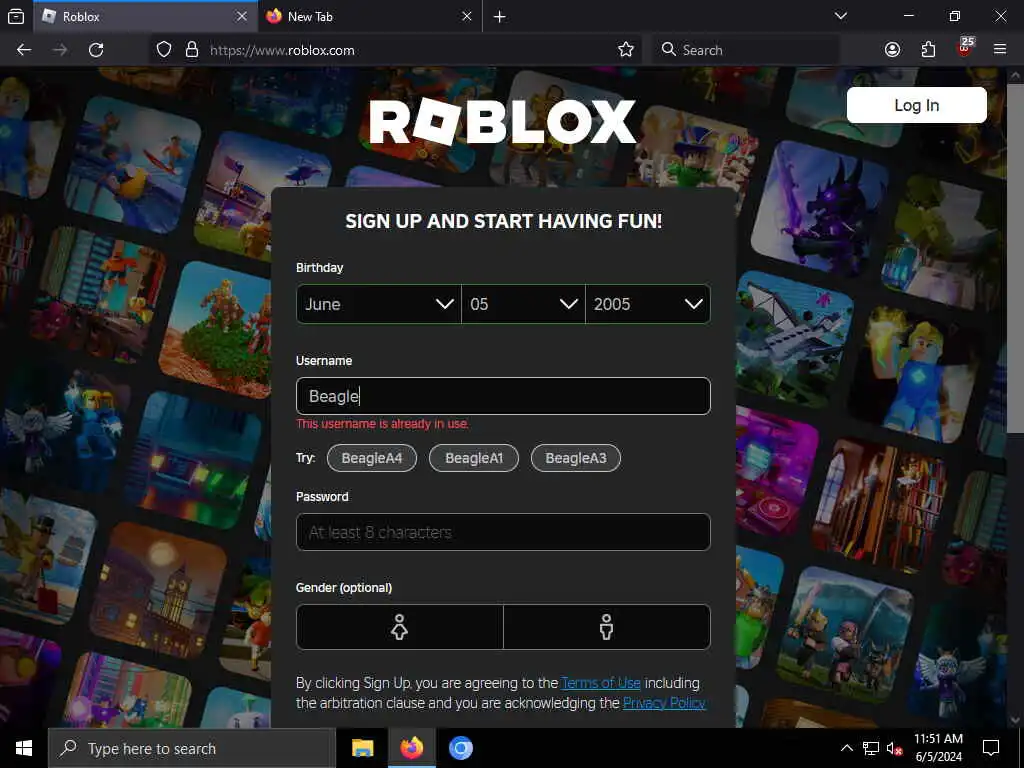Open the birthday month dropdown showing June
Screen dimensions: 1024x768
[x=379, y=304]
